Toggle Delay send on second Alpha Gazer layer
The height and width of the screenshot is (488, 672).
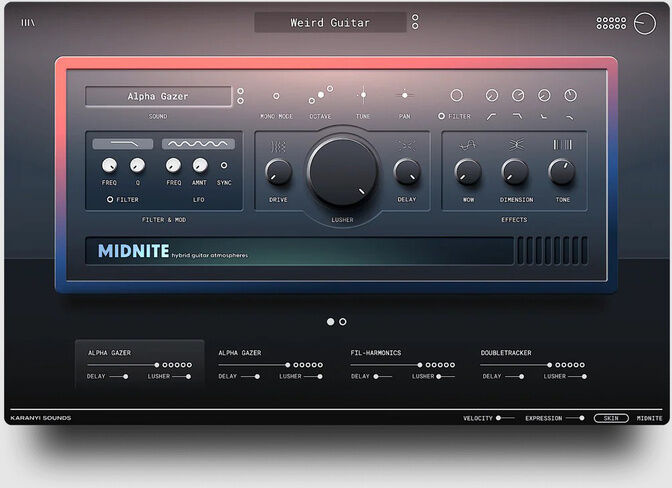point(250,377)
